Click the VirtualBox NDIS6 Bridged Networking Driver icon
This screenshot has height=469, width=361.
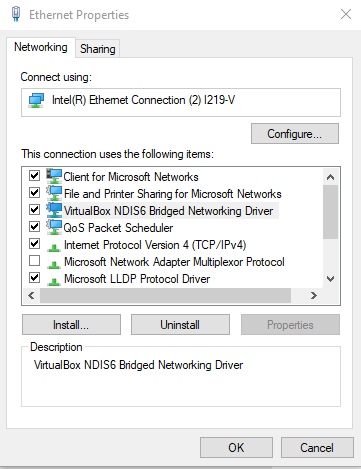(54, 210)
